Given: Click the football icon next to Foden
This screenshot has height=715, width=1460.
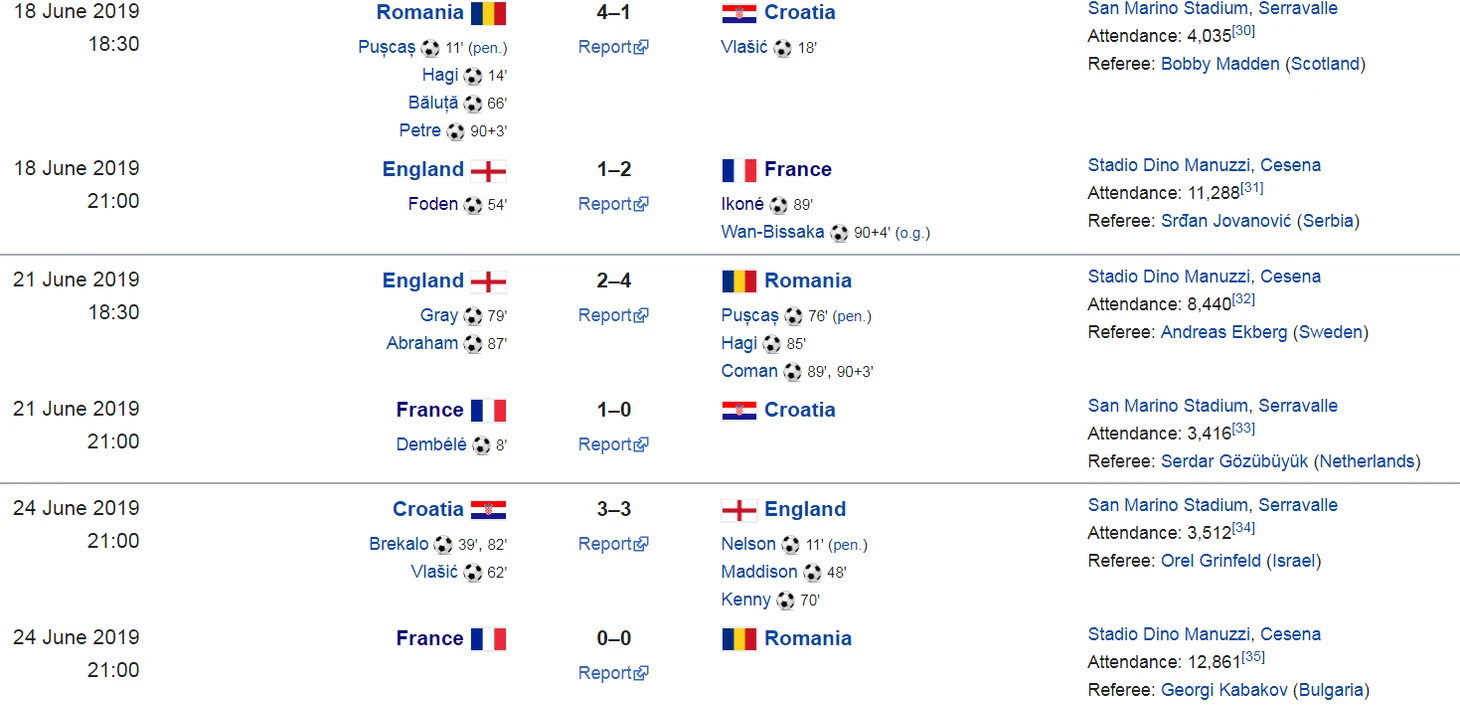Looking at the screenshot, I should pos(473,205).
